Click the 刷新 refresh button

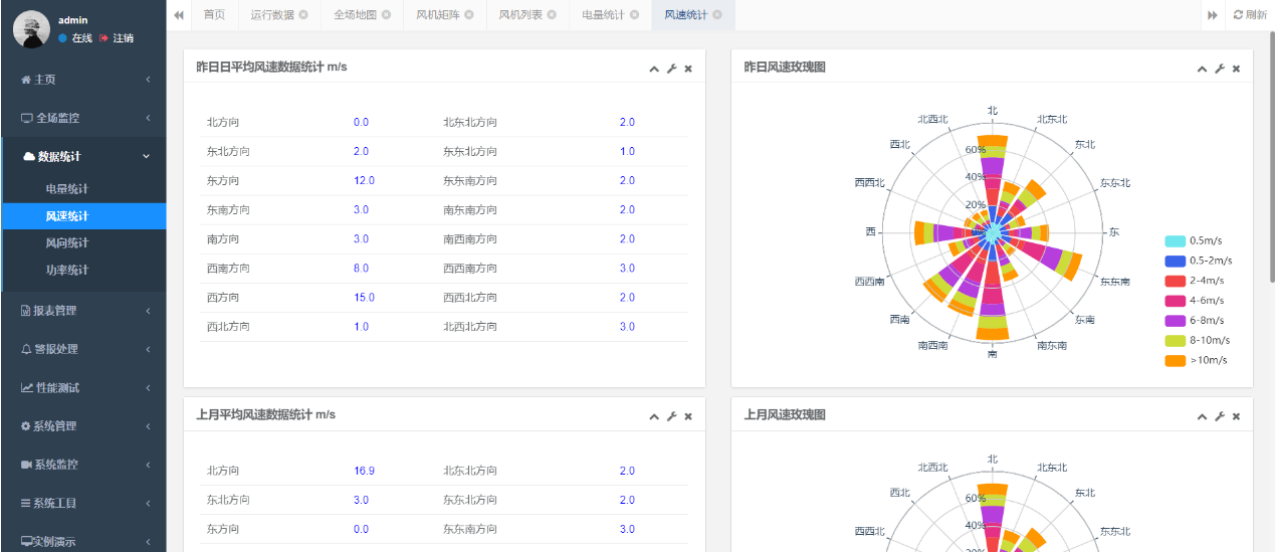(1250, 15)
